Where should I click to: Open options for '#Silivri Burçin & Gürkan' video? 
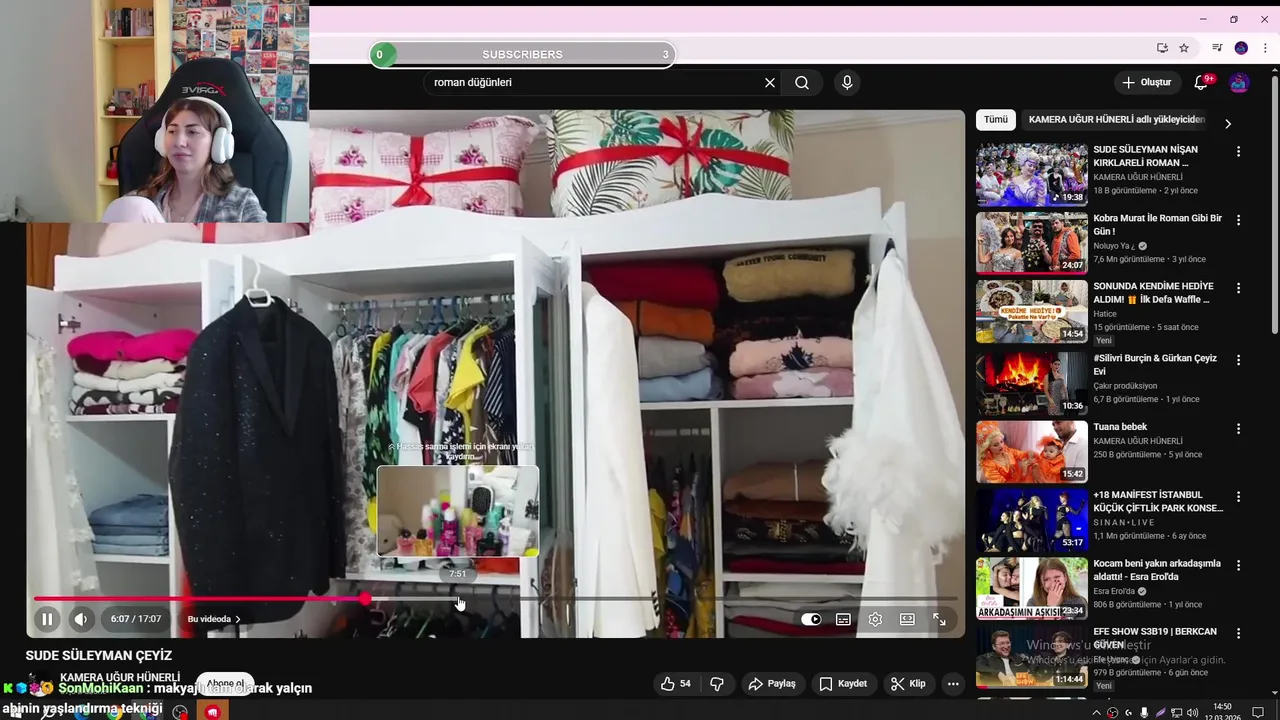pyautogui.click(x=1238, y=360)
